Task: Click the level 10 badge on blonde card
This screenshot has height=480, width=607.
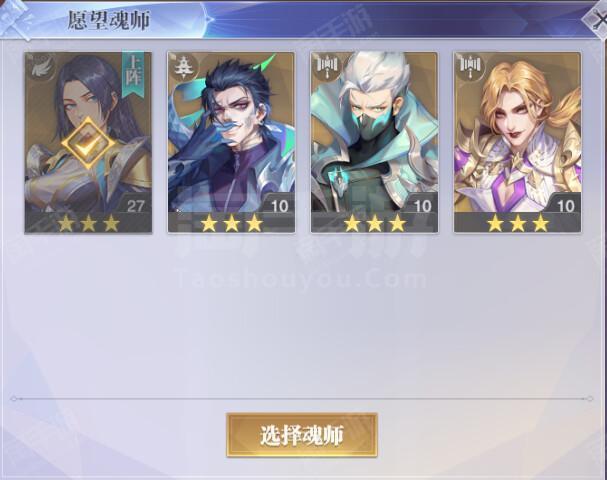Action: (x=566, y=205)
